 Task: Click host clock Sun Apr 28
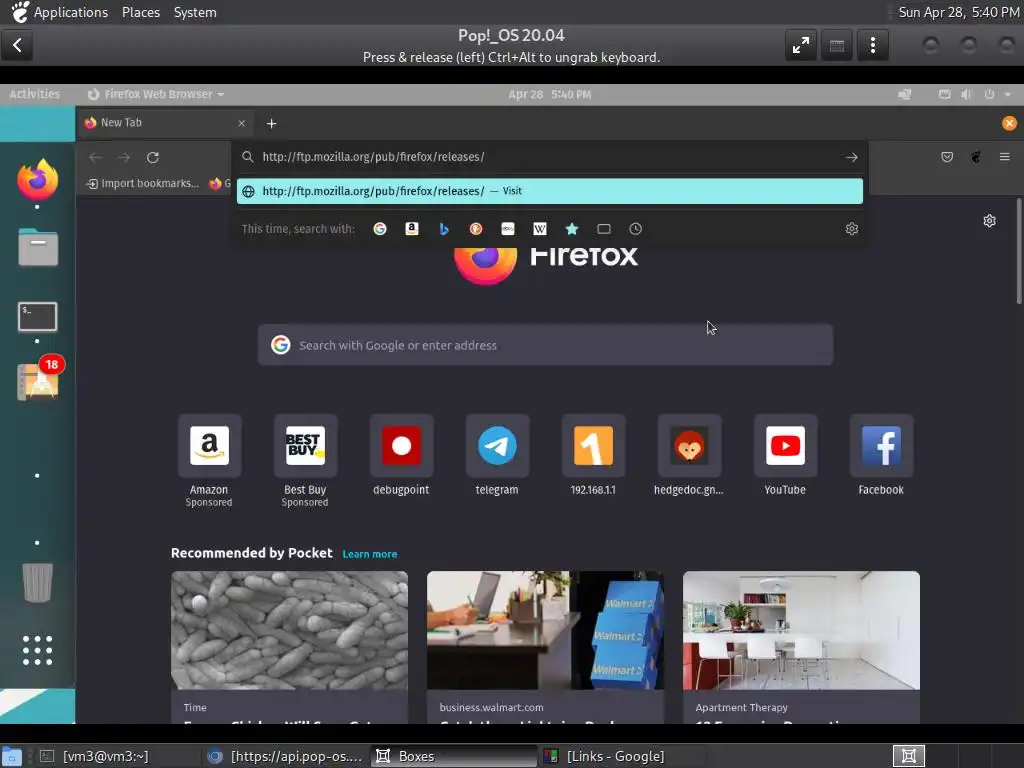click(958, 12)
